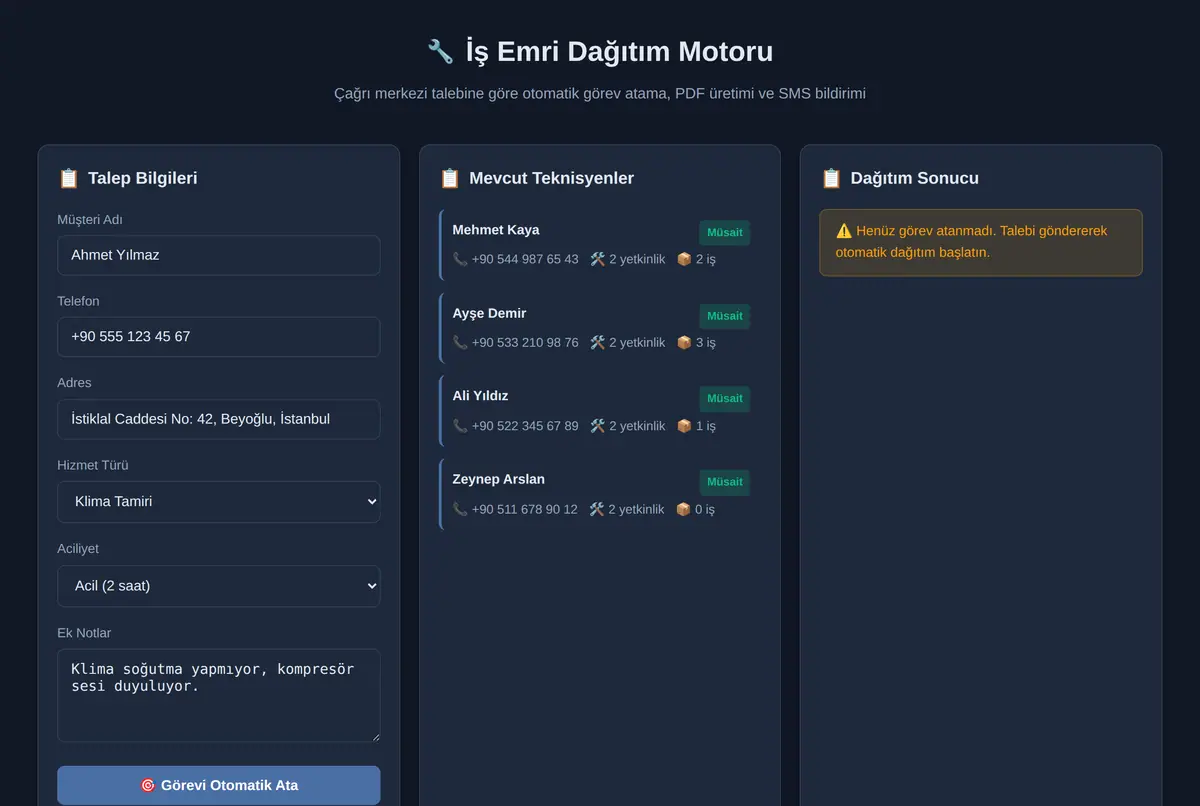This screenshot has width=1200, height=806.
Task: Click the phone icon in Mehmet Kaya's card
Action: 460,259
